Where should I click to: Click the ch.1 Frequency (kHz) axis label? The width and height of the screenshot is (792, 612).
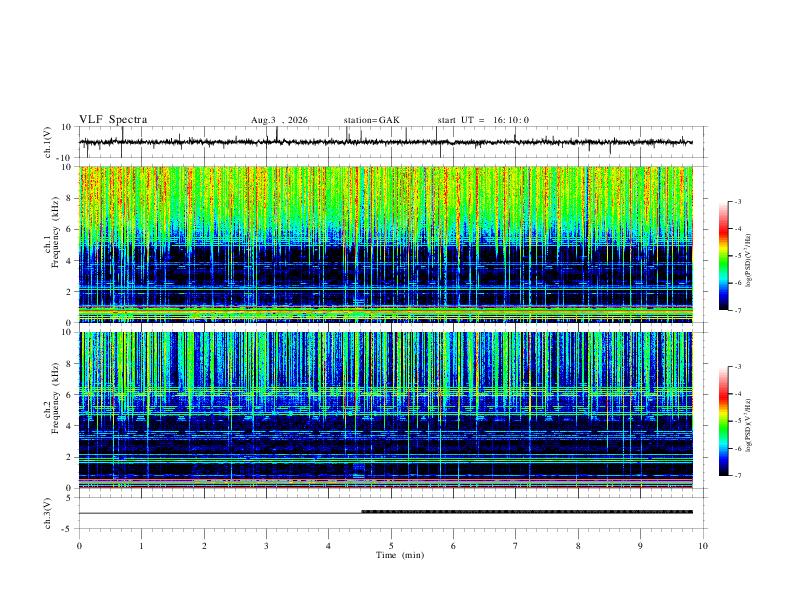coord(52,233)
